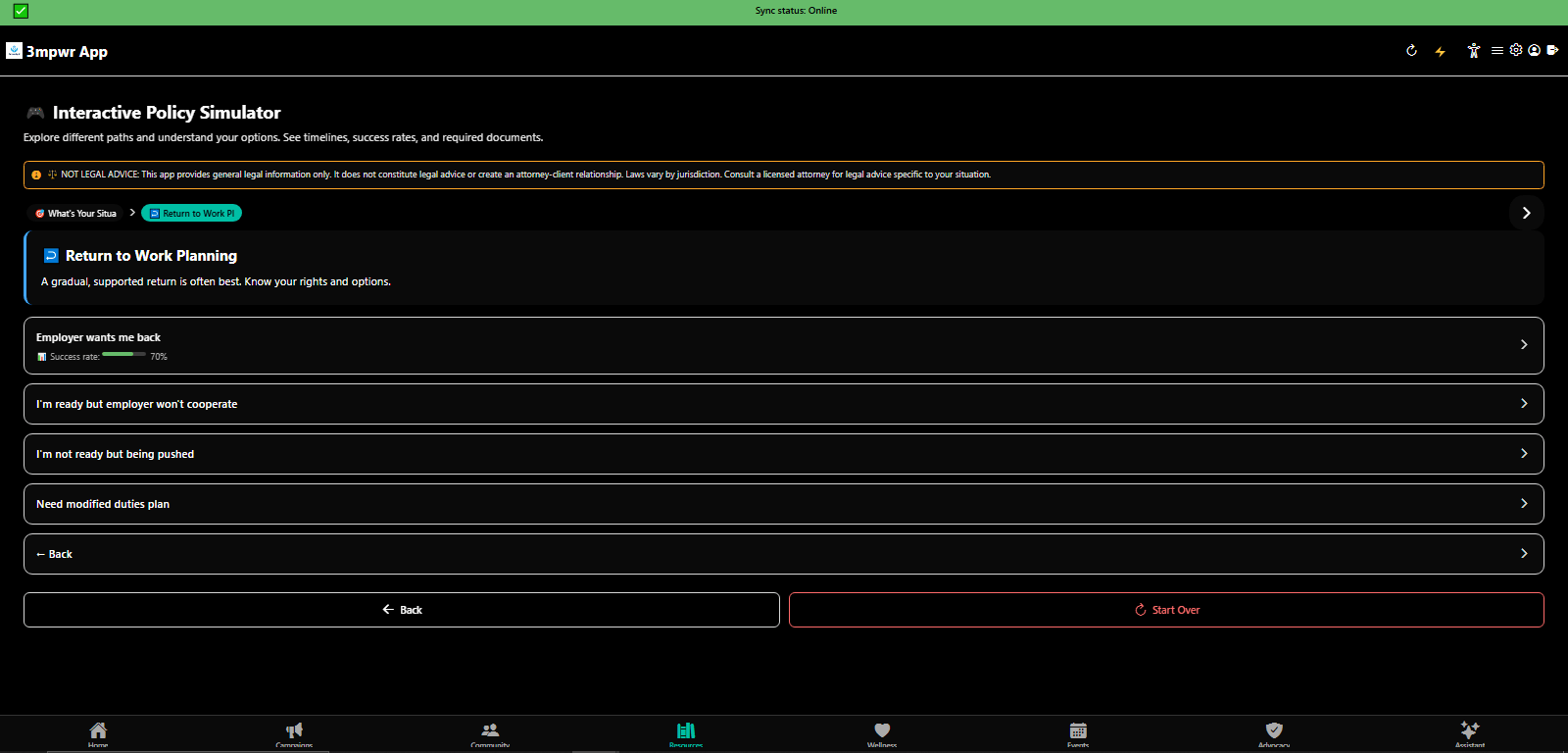
Task: Click the red Start Over button
Action: 1166,610
